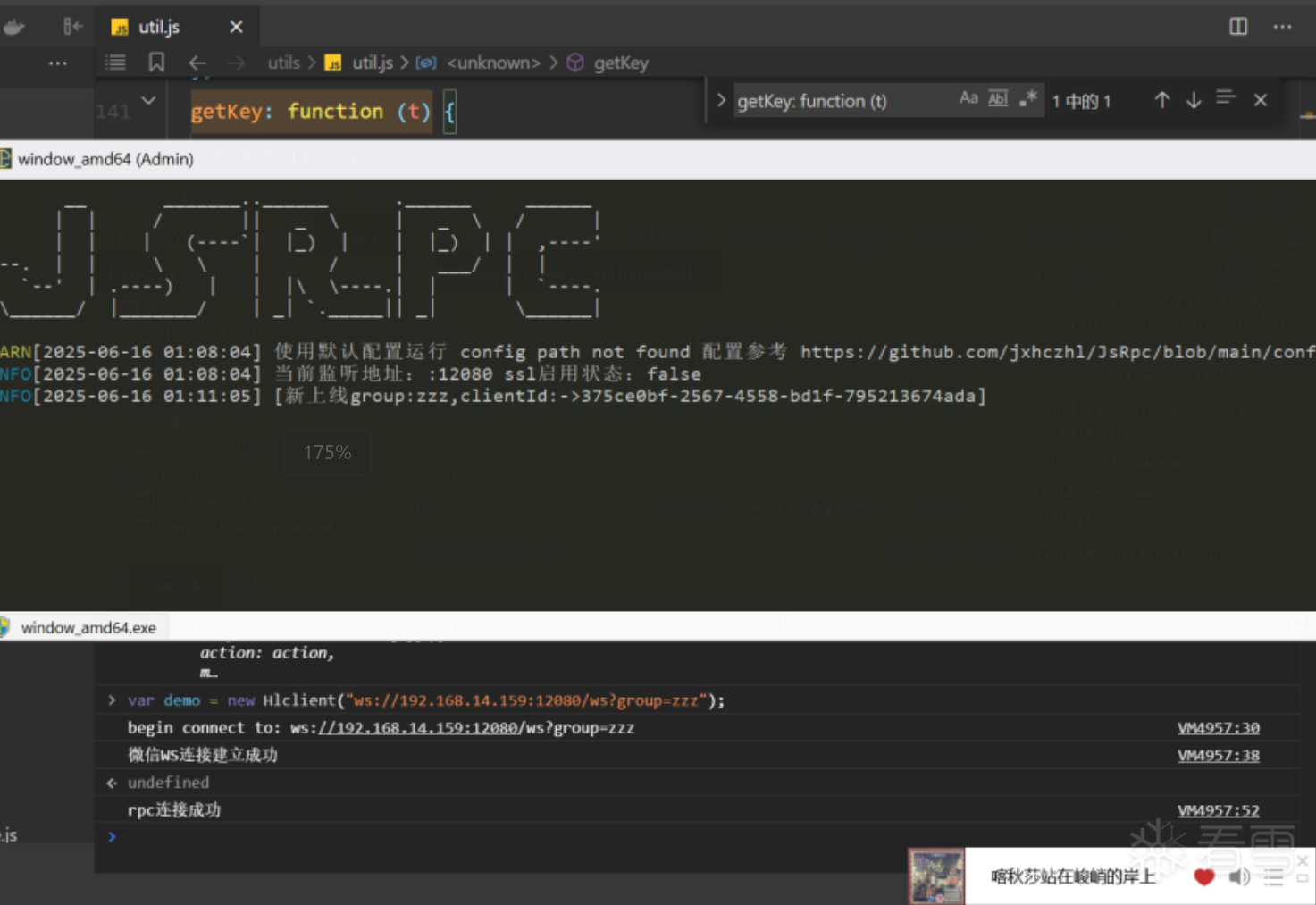Go to next match with down arrow
The height and width of the screenshot is (905, 1316).
1194,100
